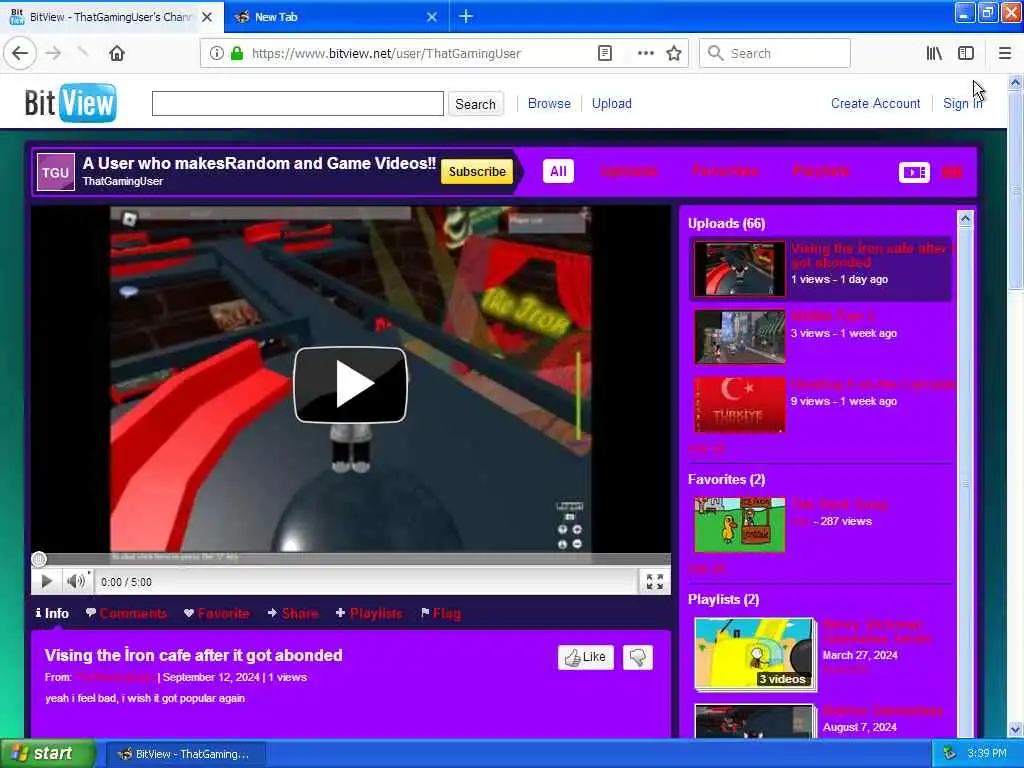This screenshot has width=1024, height=768.
Task: Click the Share action
Action: pyautogui.click(x=293, y=613)
